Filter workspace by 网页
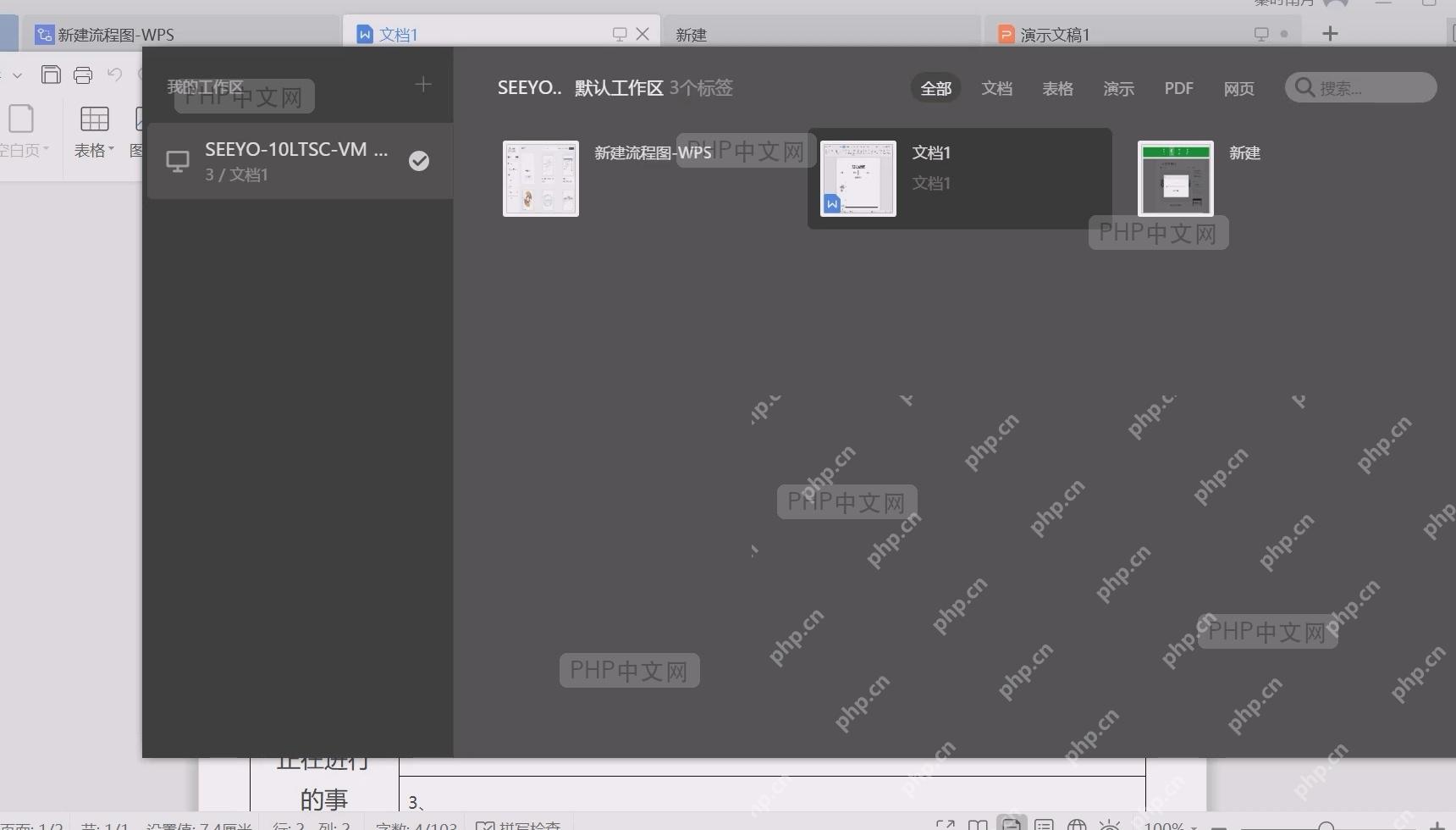The height and width of the screenshot is (830, 1456). [x=1238, y=88]
